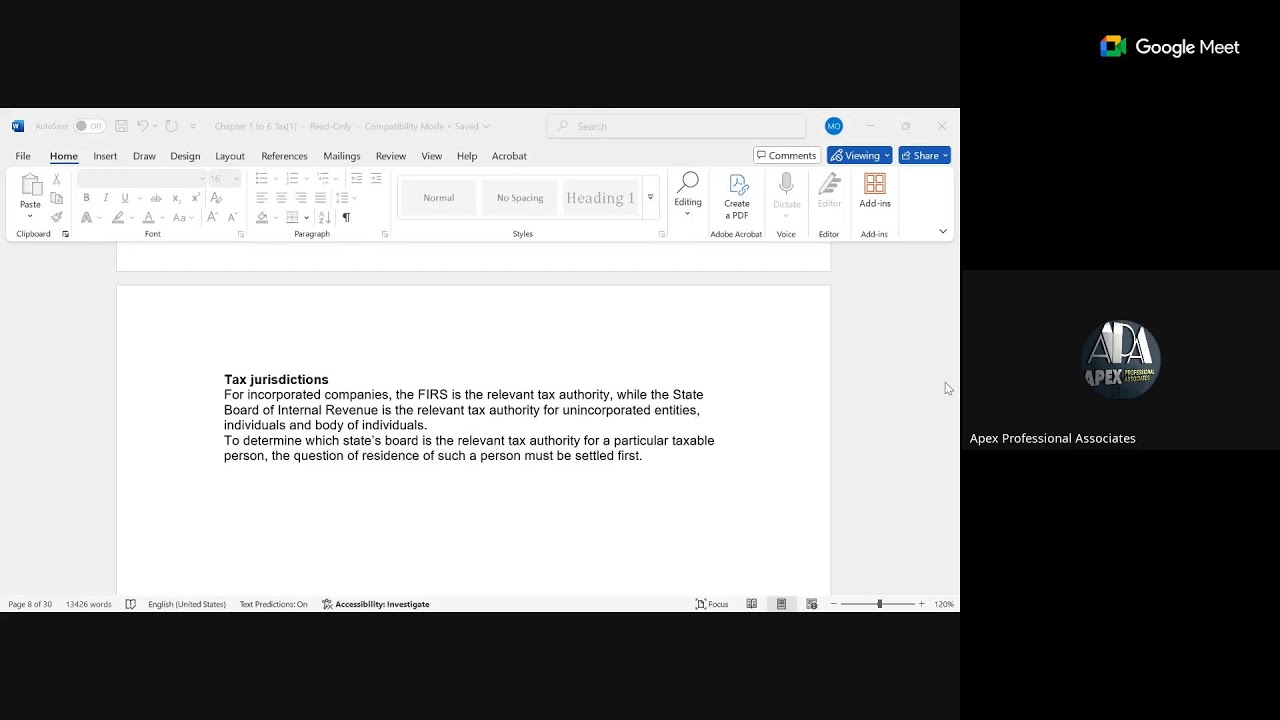Open the File menu
The image size is (1280, 720).
pos(23,156)
